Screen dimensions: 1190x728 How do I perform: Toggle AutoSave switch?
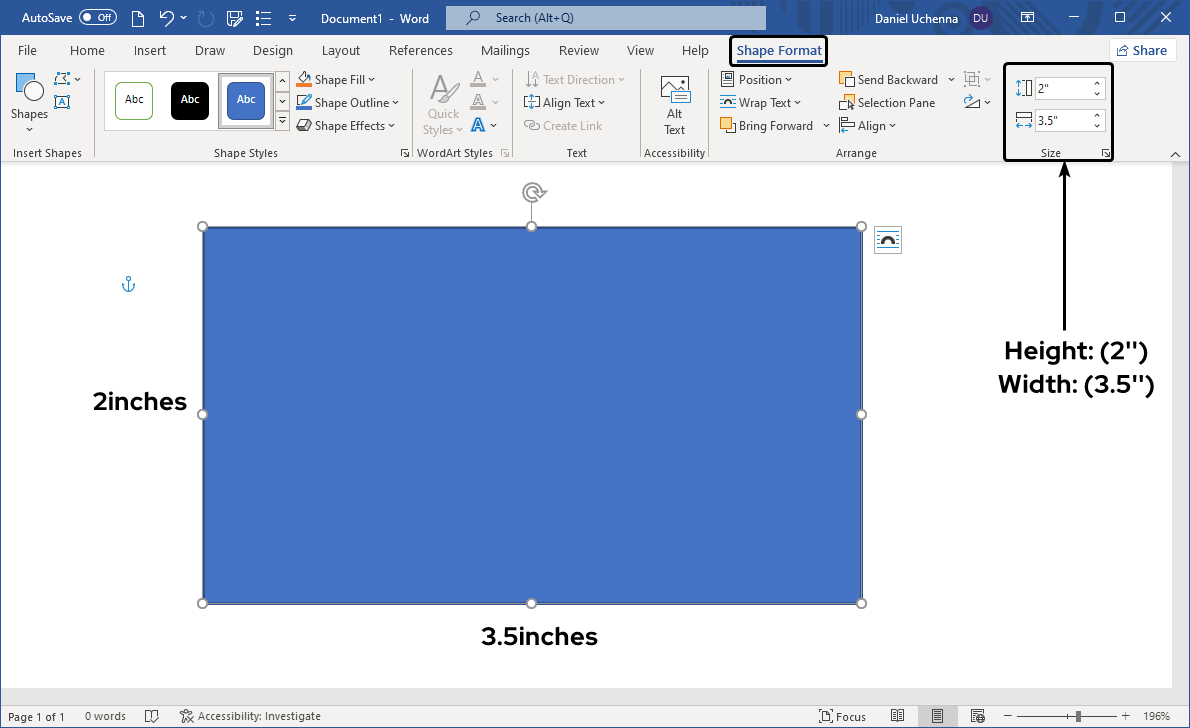click(x=97, y=18)
